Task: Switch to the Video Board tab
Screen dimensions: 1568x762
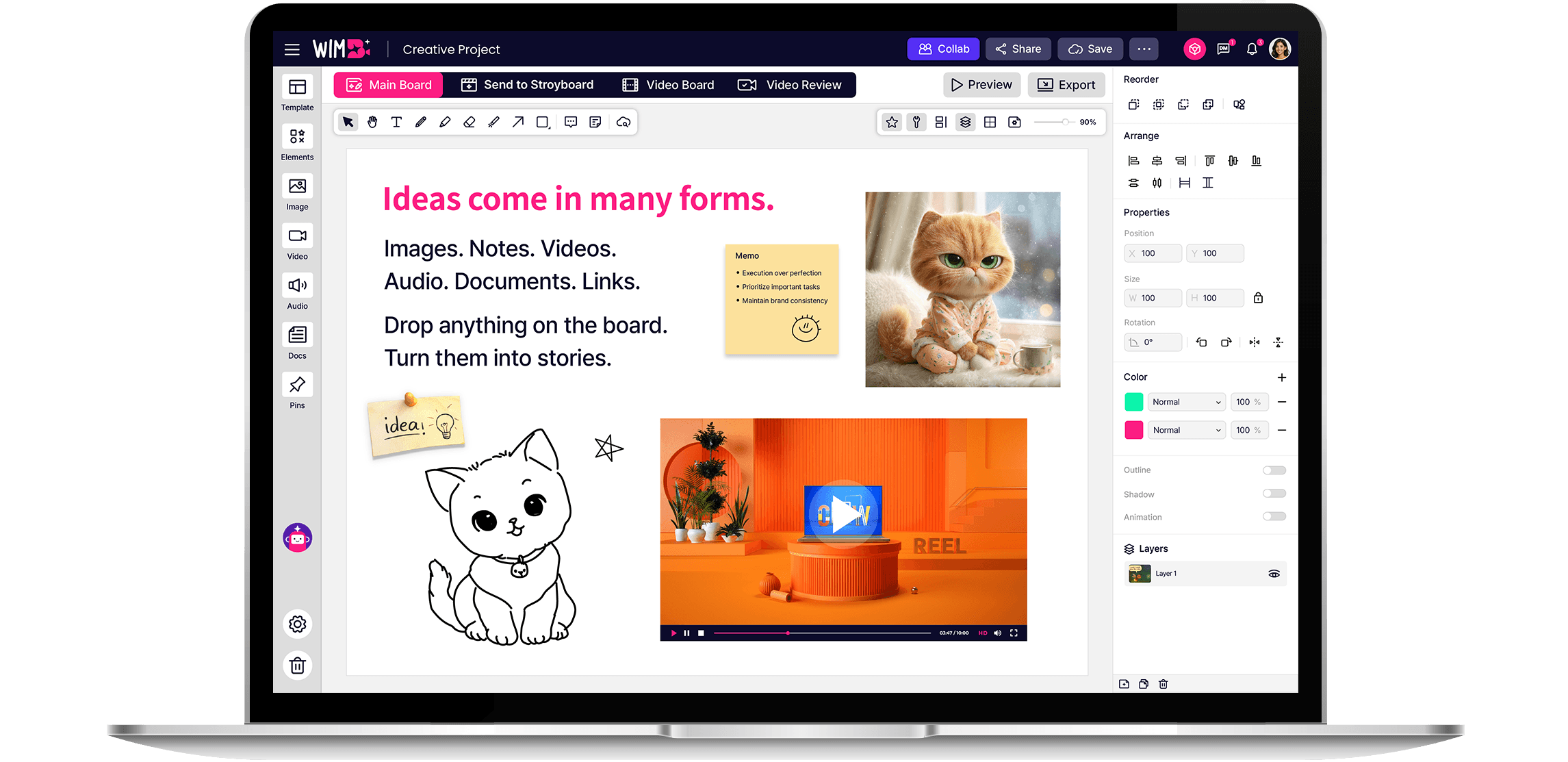Action: pos(668,85)
